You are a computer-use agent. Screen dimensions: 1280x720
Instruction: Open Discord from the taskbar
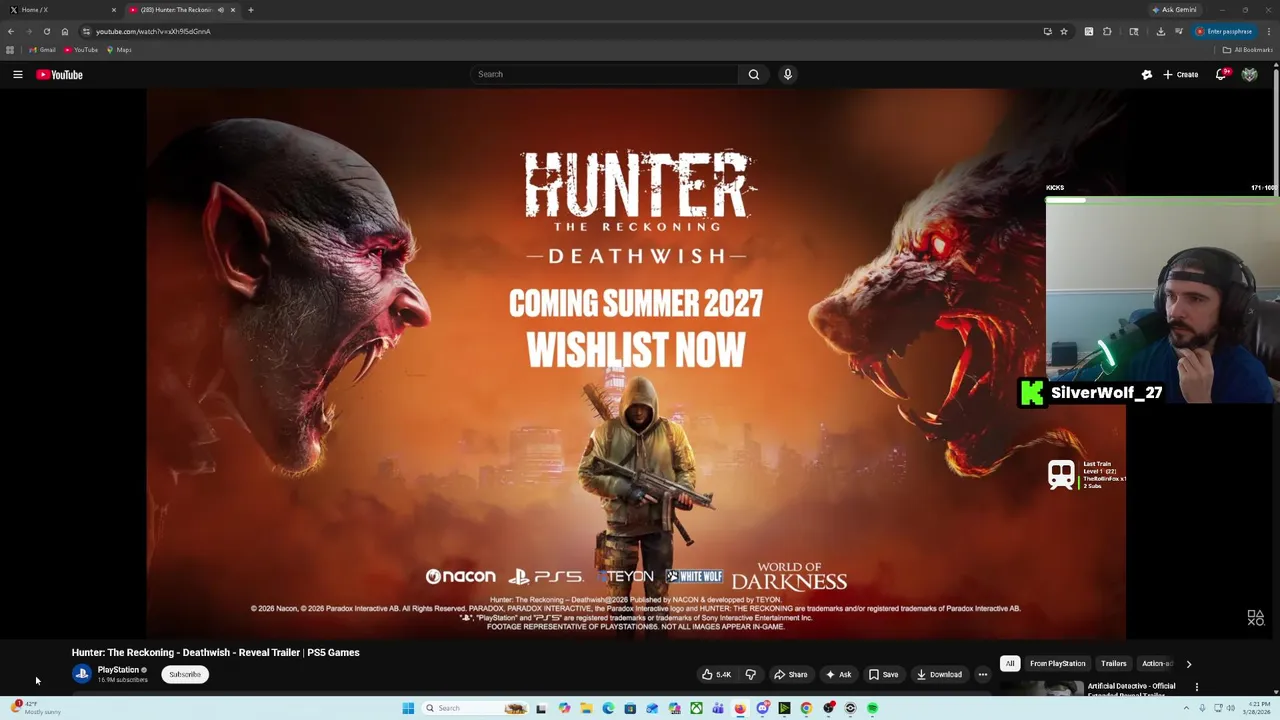pos(762,708)
